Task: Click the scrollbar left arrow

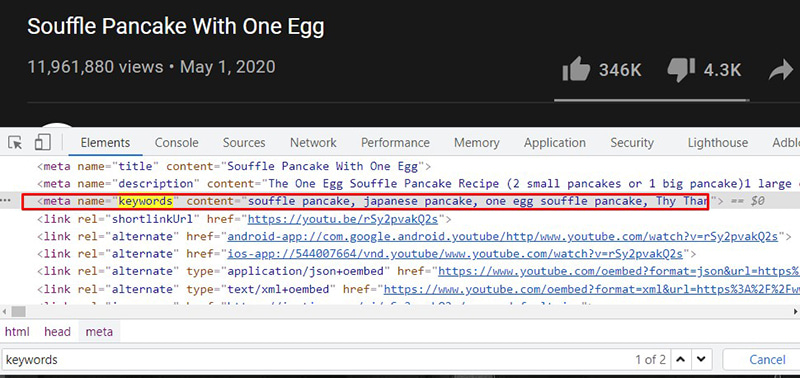Action: click(5, 311)
